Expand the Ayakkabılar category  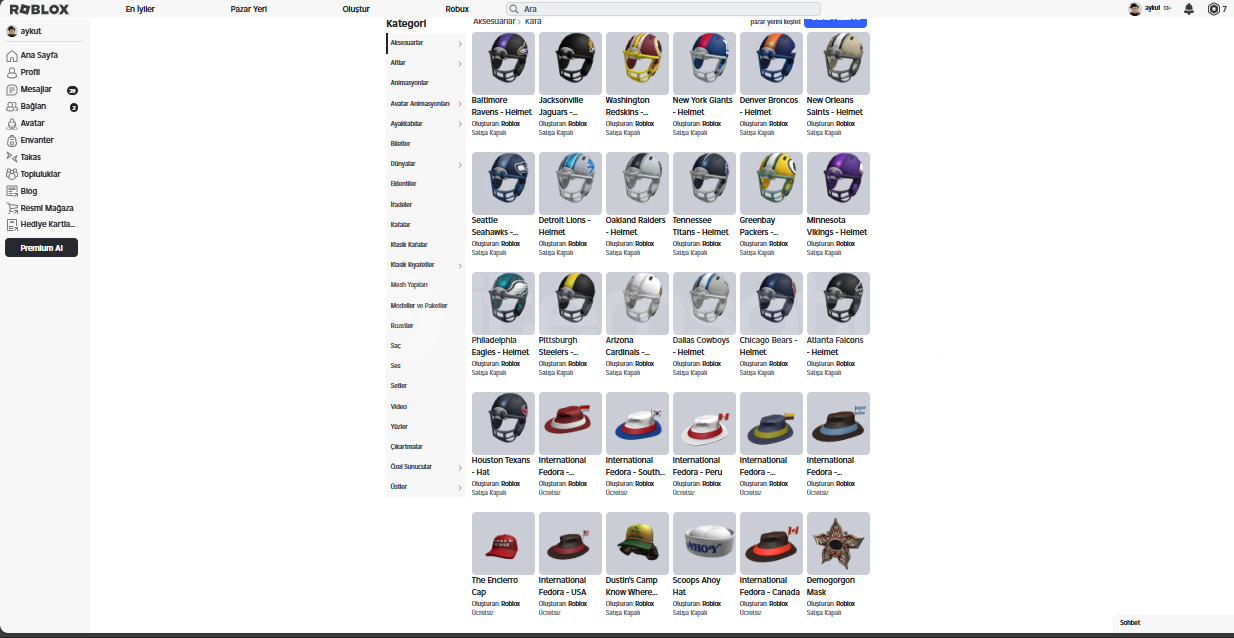coord(460,124)
